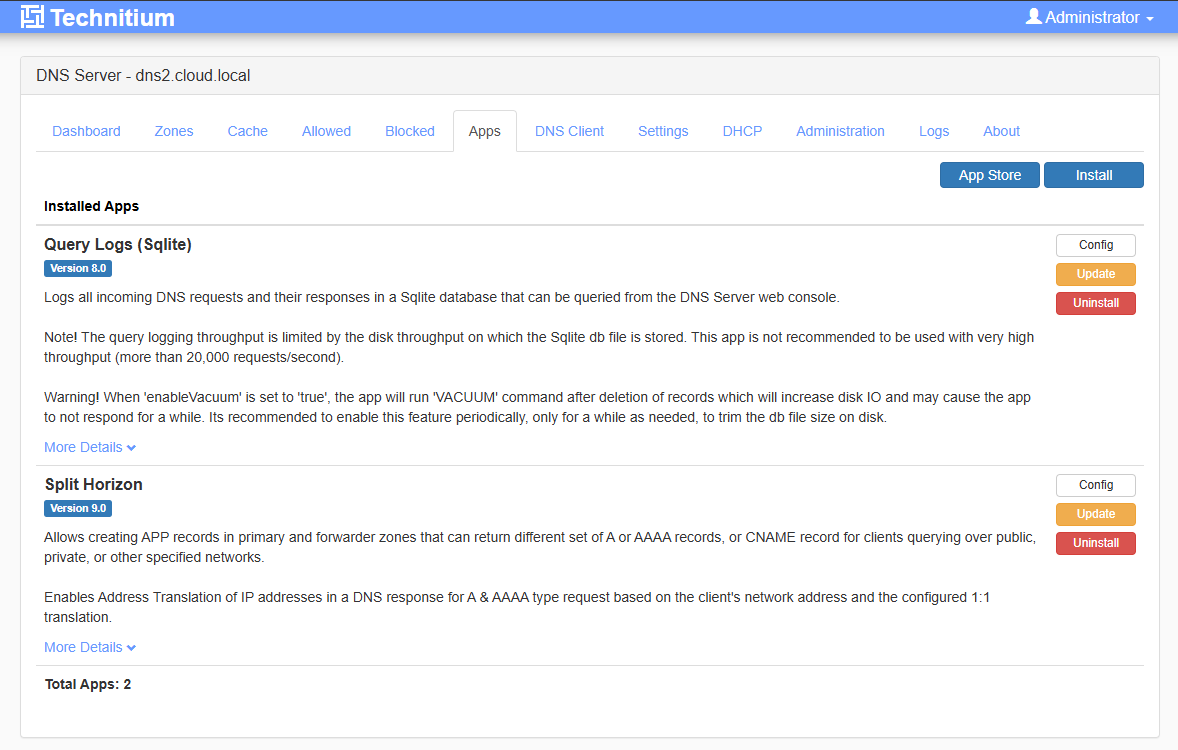This screenshot has height=750, width=1178.
Task: Click the Install button
Action: click(1093, 175)
